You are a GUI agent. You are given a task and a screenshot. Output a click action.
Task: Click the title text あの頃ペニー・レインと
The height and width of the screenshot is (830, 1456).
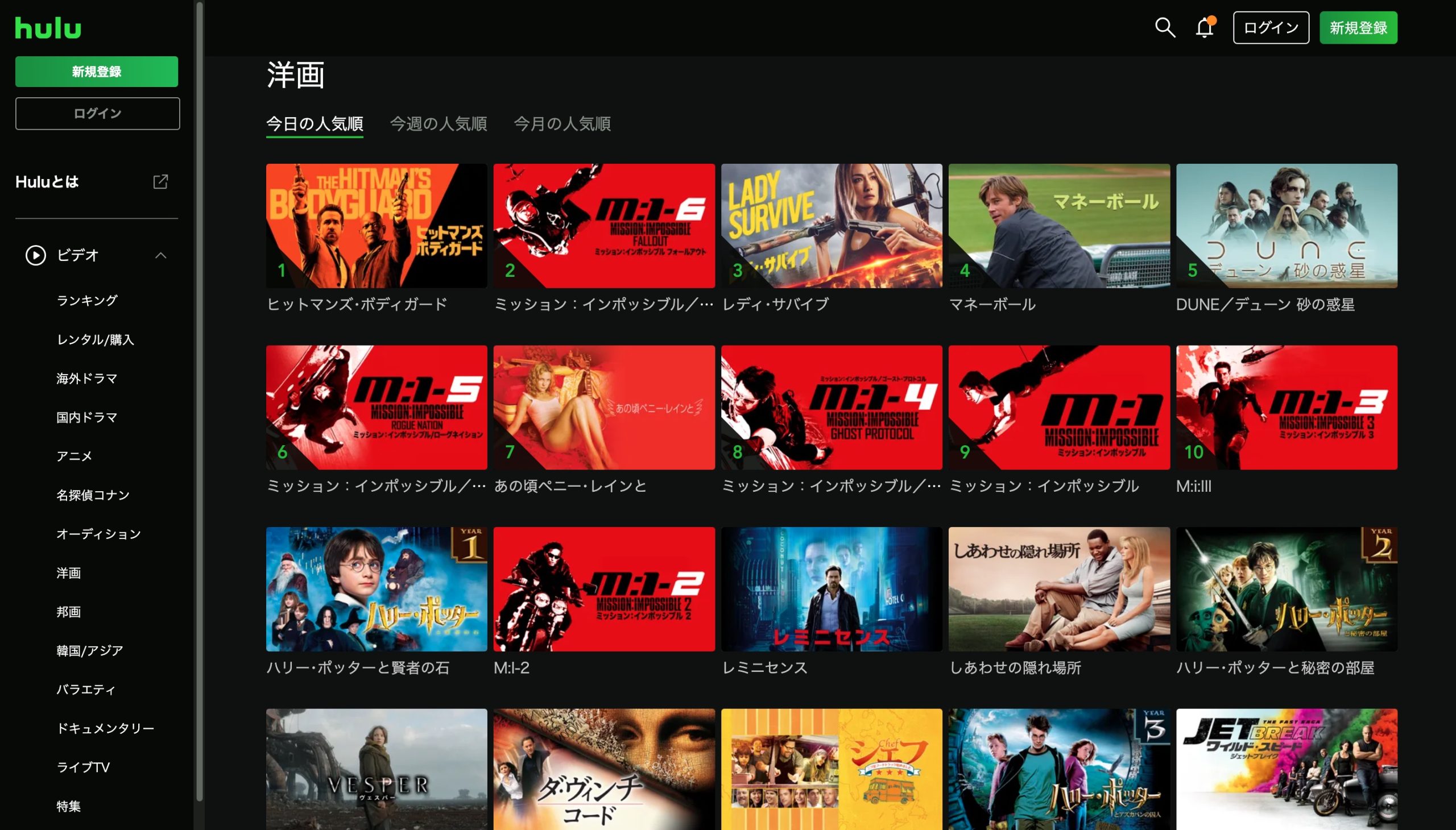tap(570, 486)
